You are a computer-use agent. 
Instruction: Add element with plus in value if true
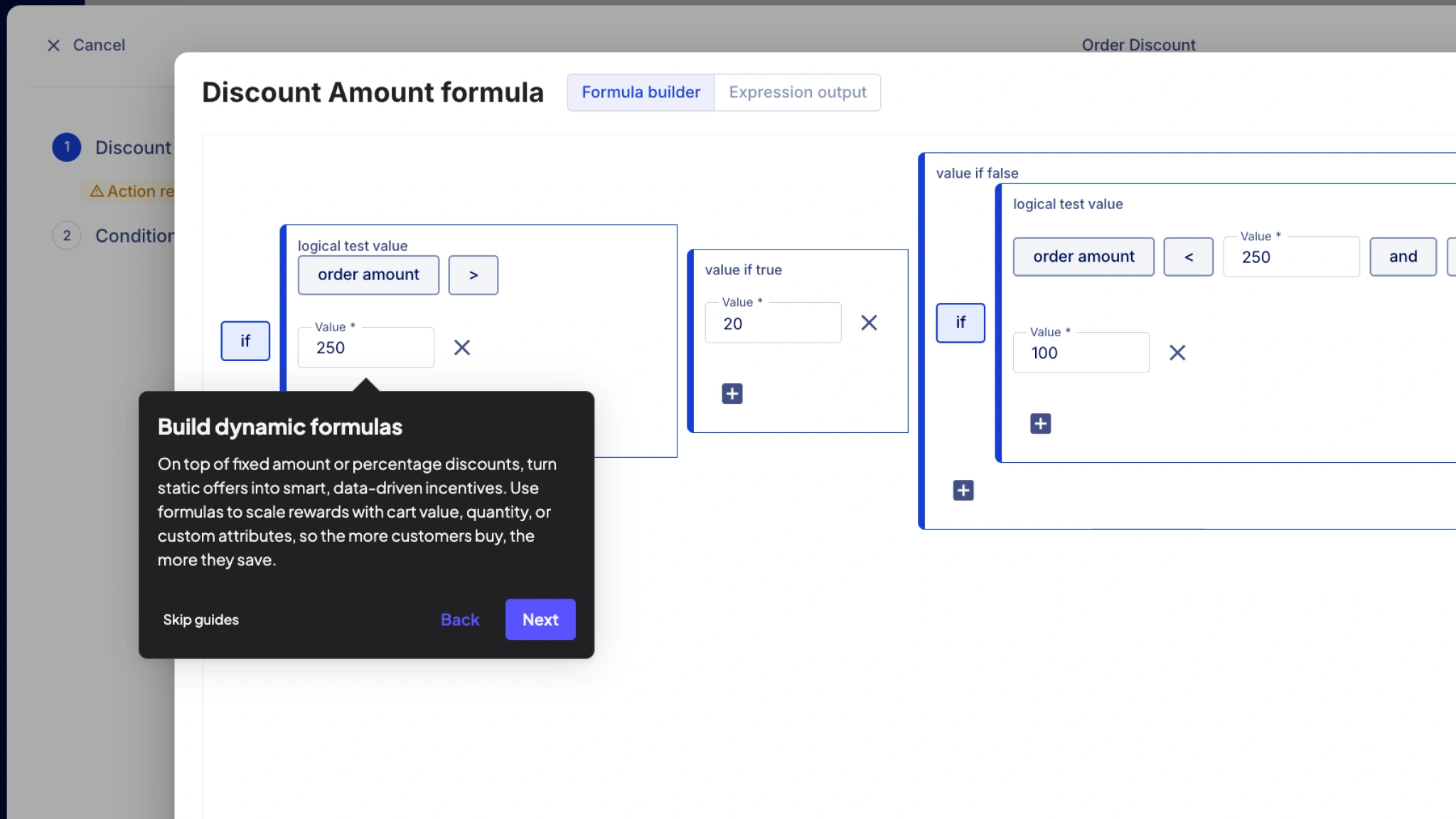732,394
